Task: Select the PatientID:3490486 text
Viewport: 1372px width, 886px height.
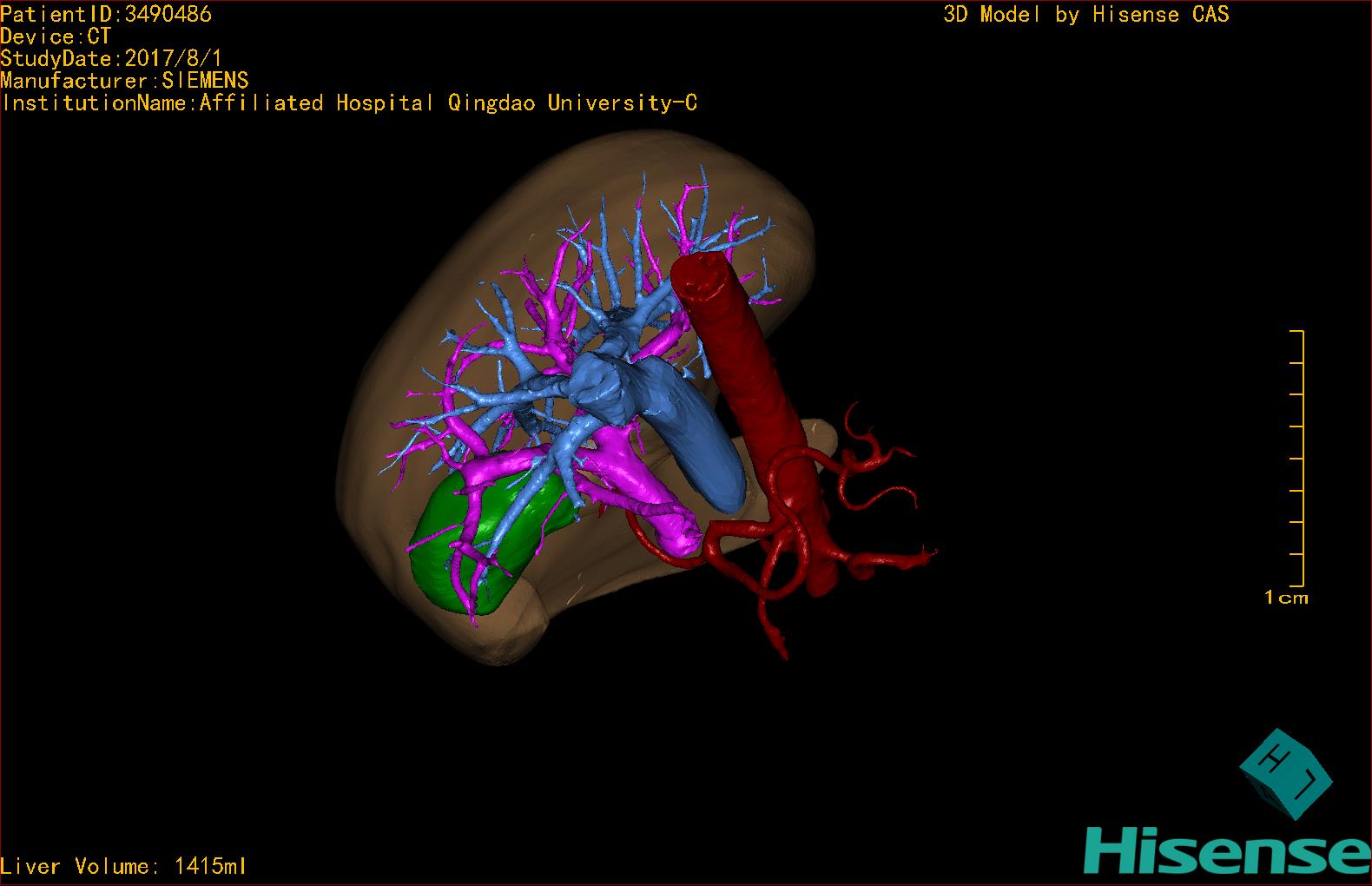Action: (106, 14)
